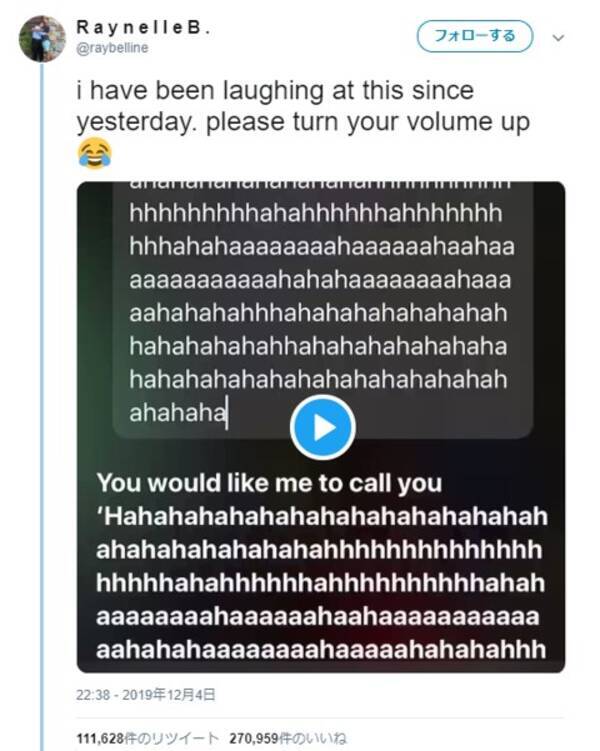Click the typed 'ahahaha' text field in the video

click(x=178, y=413)
